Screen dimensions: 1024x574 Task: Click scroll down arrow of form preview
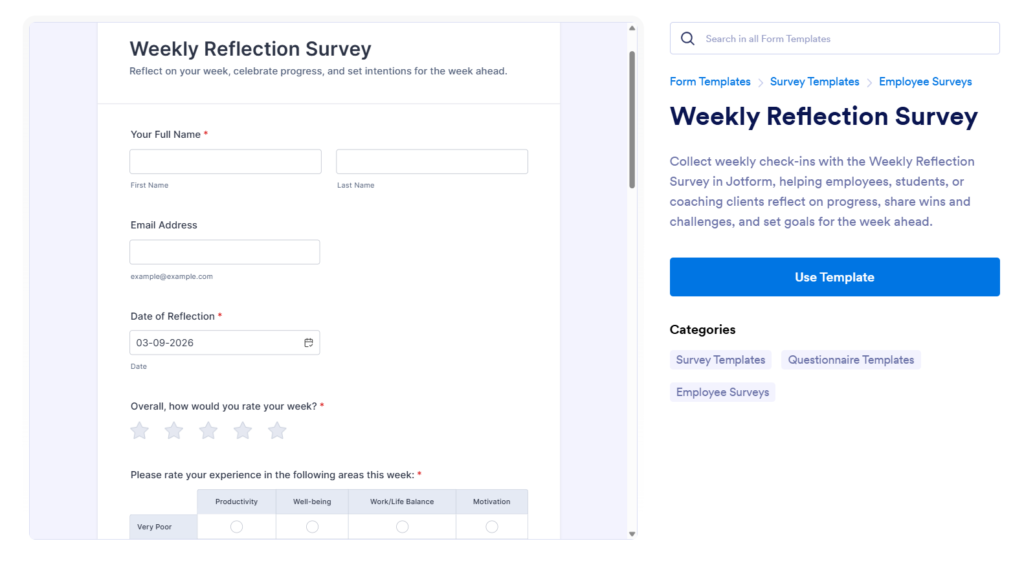point(631,534)
